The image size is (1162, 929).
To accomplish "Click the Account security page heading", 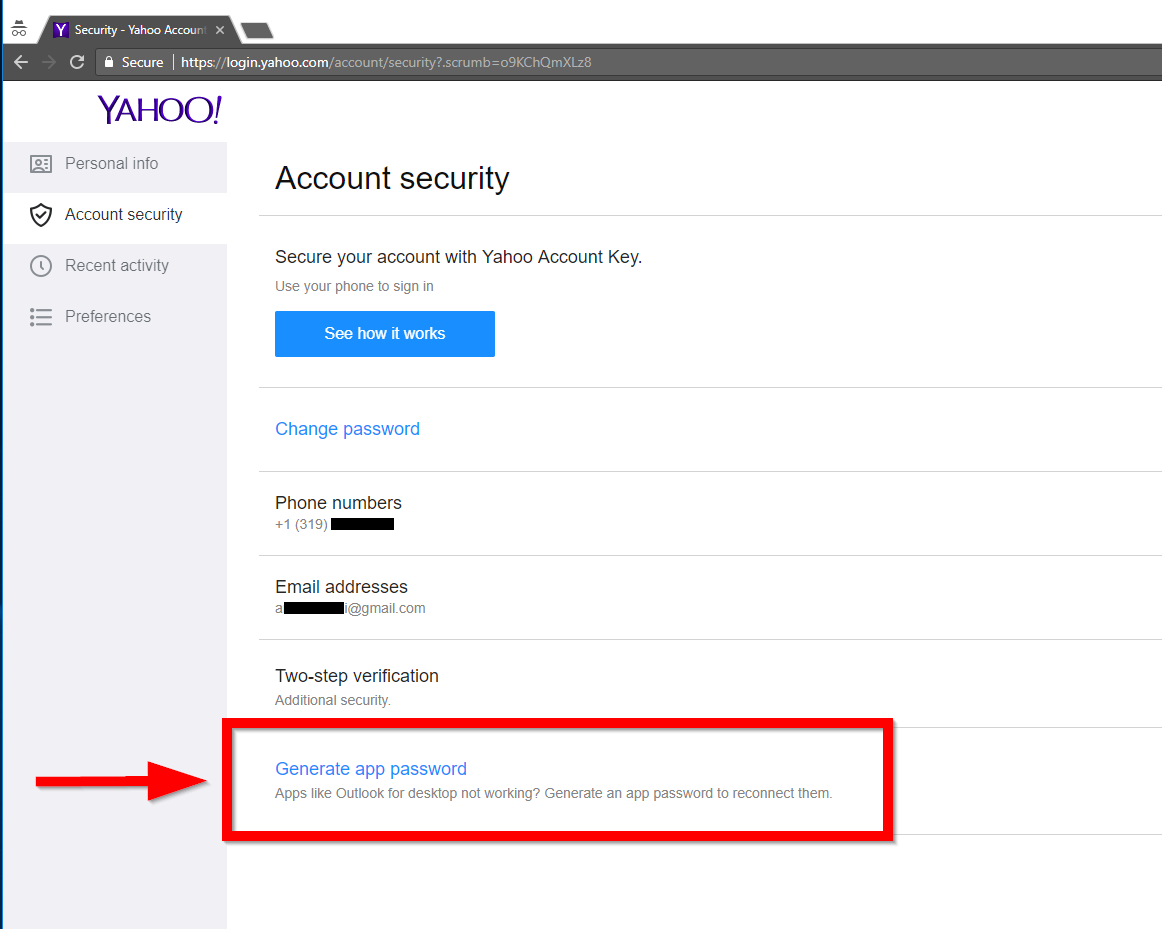I will pyautogui.click(x=392, y=179).
